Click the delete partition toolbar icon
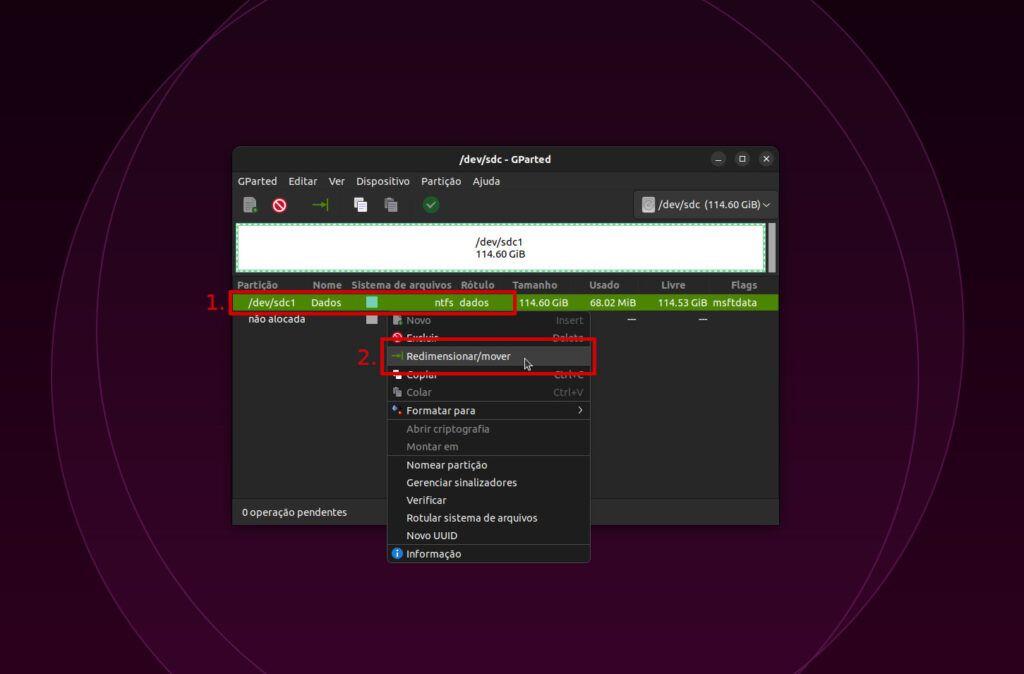Image resolution: width=1024 pixels, height=674 pixels. coord(280,205)
